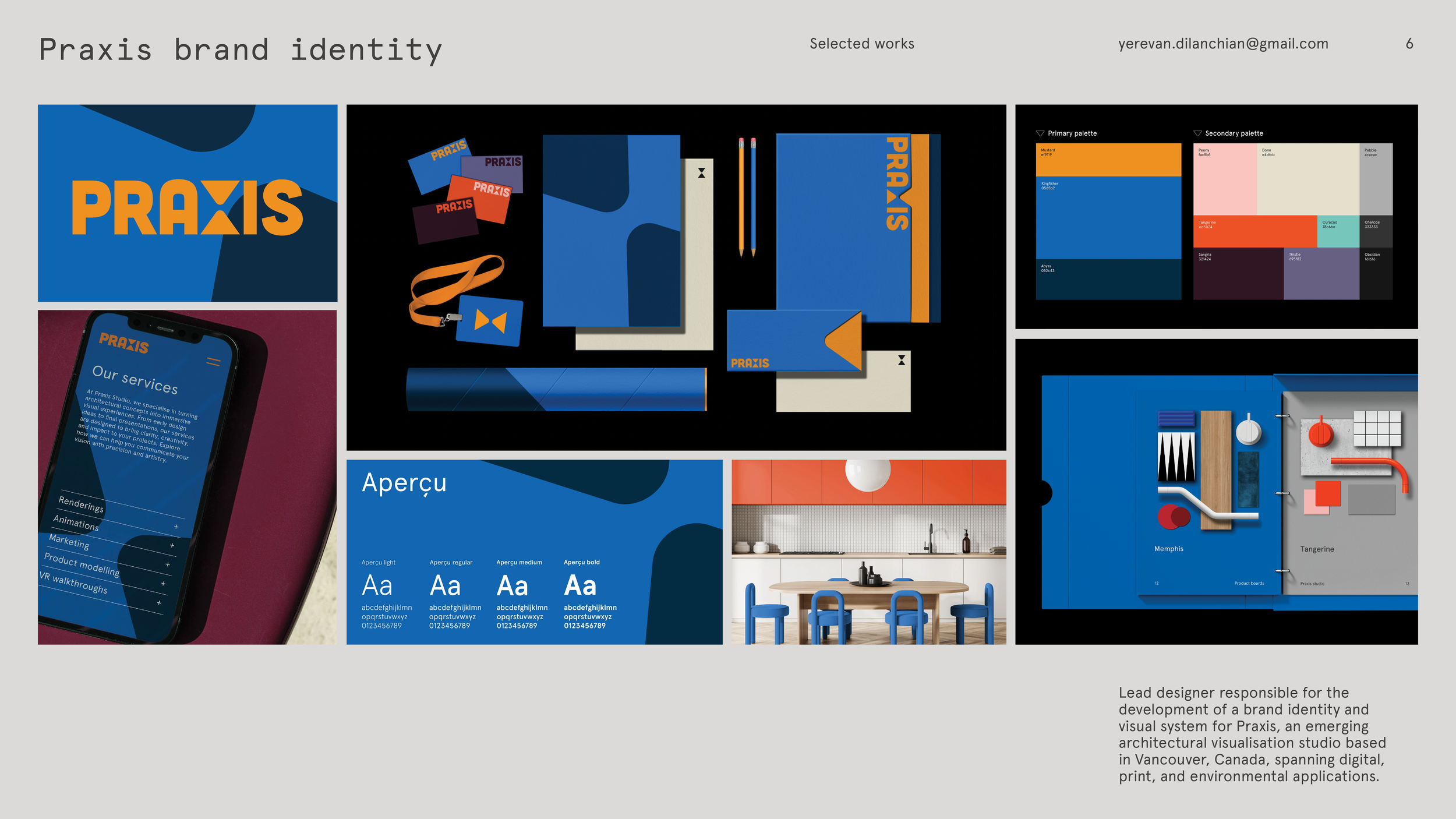The image size is (1456, 819).
Task: Open the orange hamburger menu on the phone
Action: pos(213,362)
